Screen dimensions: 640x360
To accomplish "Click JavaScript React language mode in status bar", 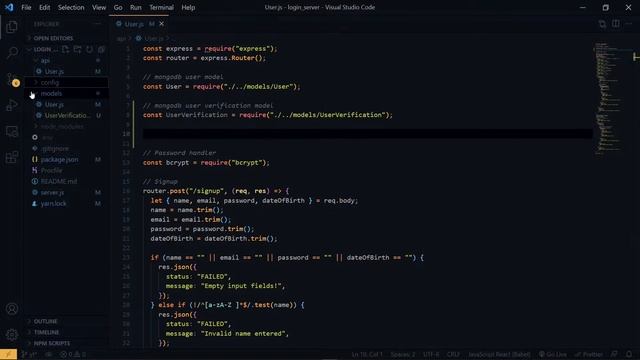I will 499,354.
